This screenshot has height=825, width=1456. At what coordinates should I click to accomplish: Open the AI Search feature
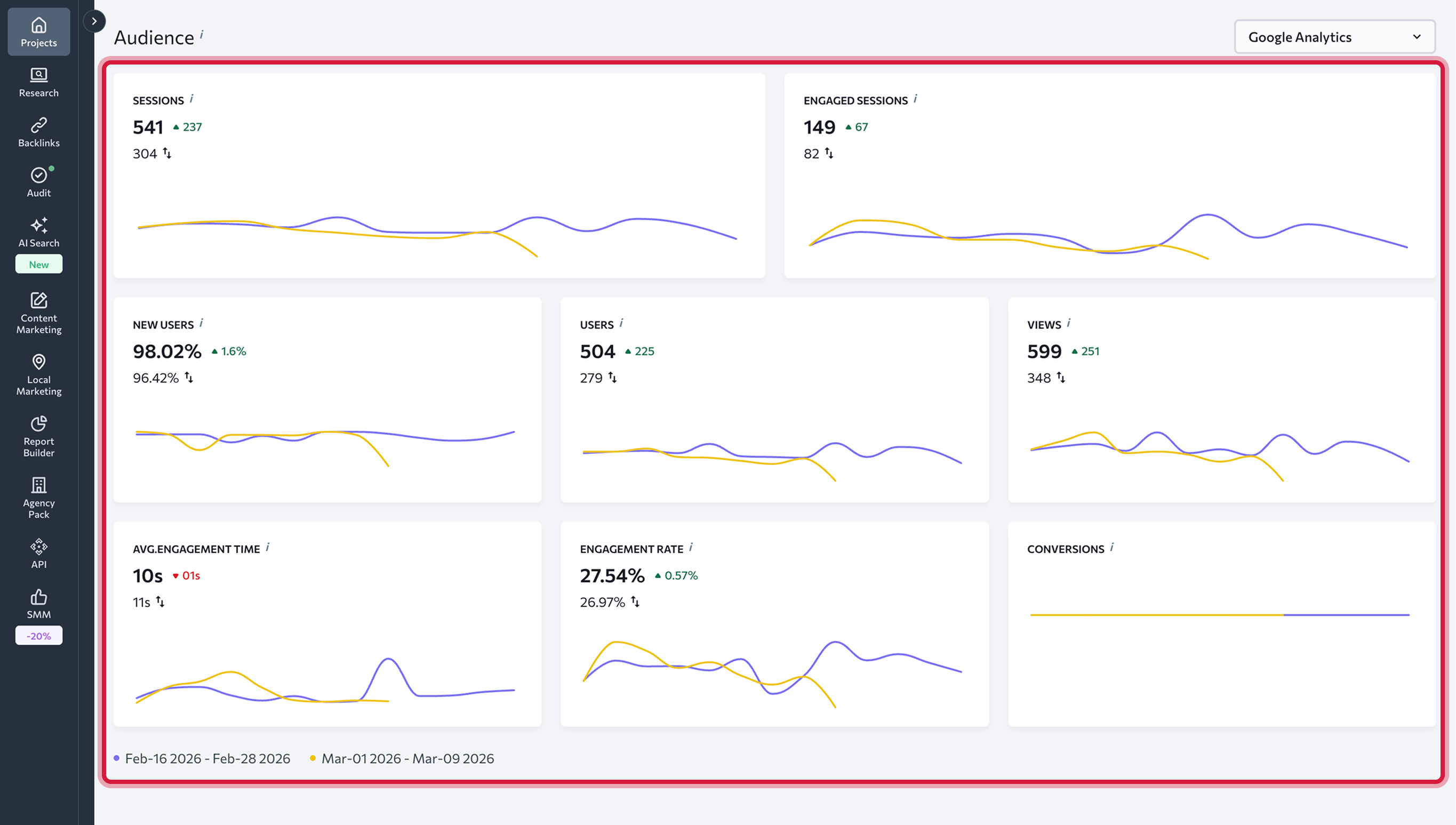38,231
